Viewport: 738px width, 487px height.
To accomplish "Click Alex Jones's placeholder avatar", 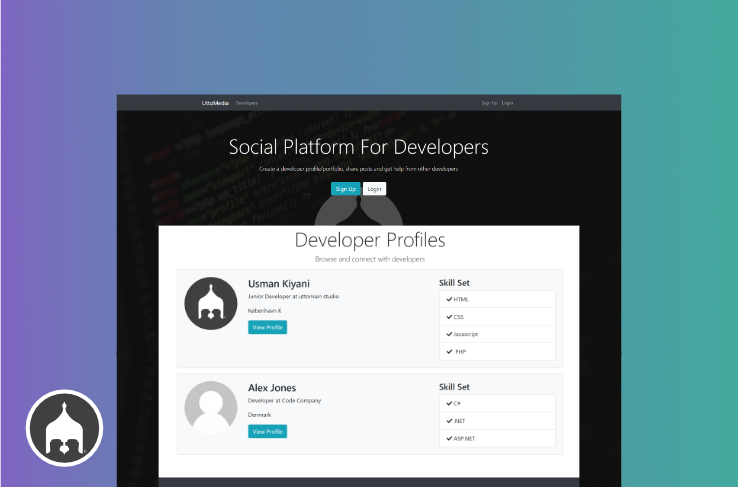I will (x=210, y=407).
